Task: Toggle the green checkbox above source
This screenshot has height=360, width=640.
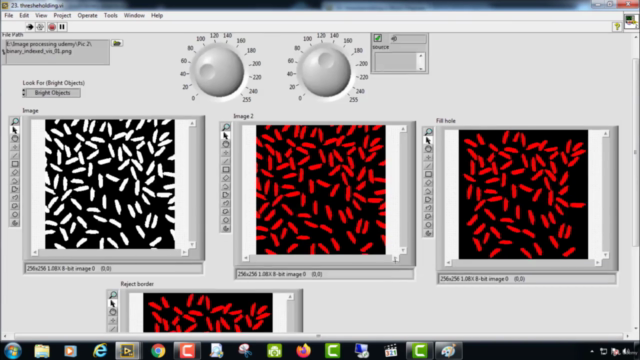Action: pyautogui.click(x=378, y=38)
